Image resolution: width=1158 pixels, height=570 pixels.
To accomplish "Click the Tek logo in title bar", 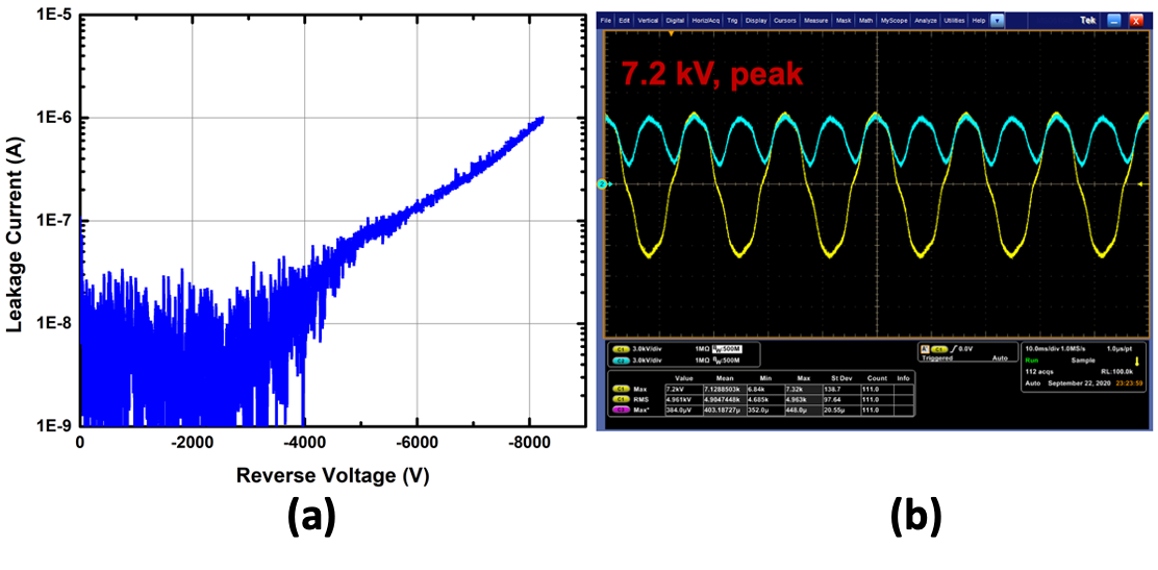I will pyautogui.click(x=1090, y=20).
